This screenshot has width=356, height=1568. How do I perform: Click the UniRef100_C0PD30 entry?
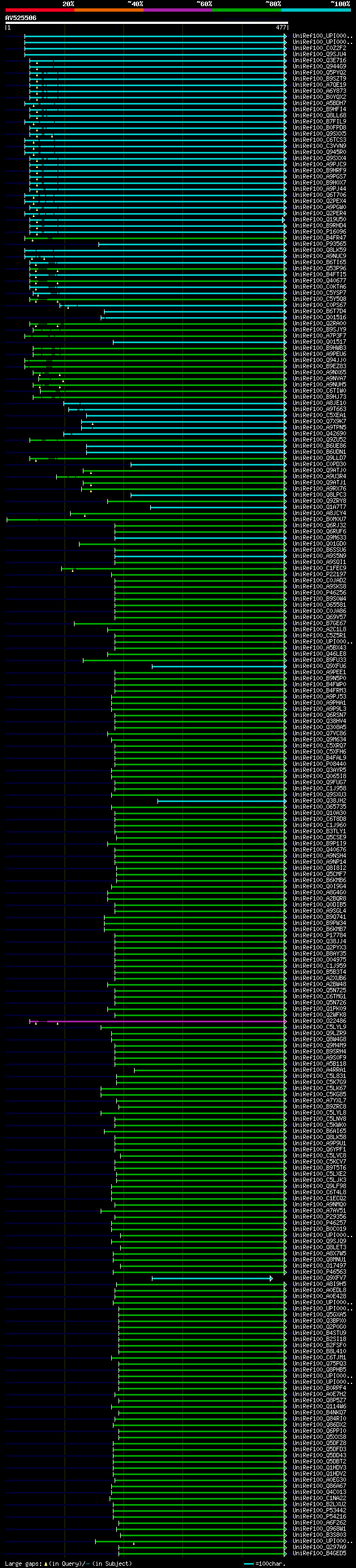[x=319, y=464]
